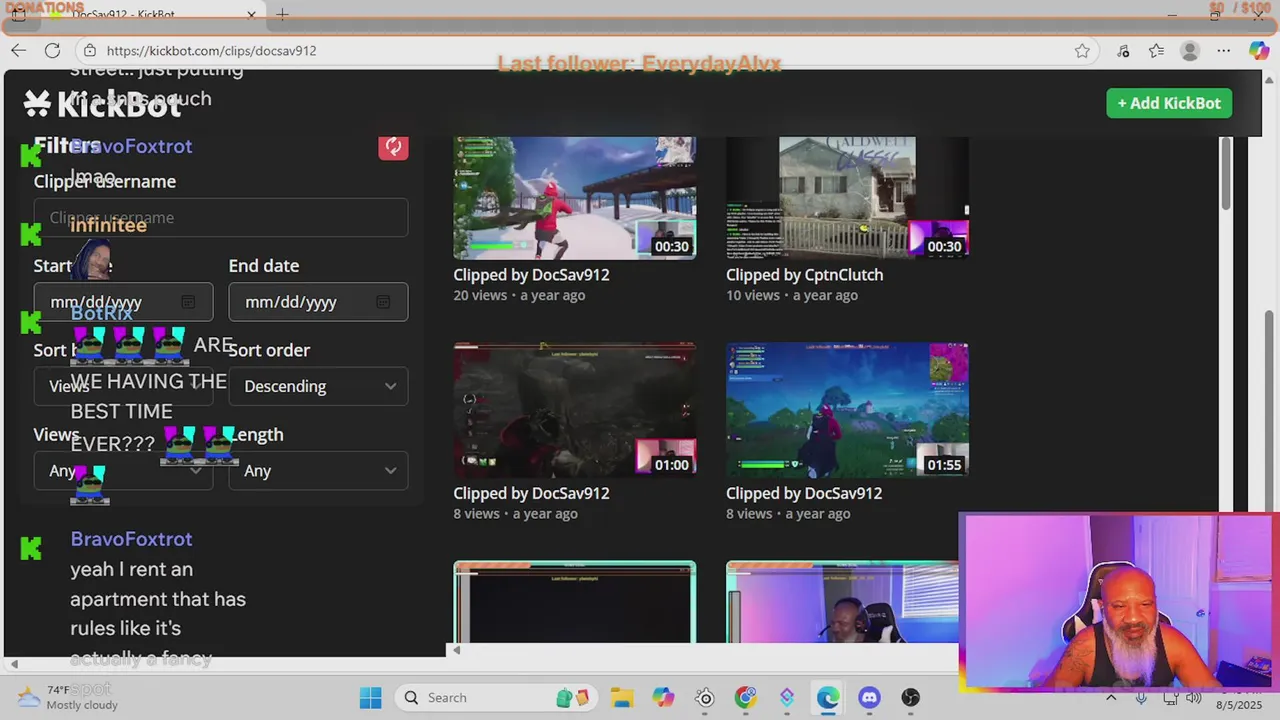Open Sort by Views dropdown
The height and width of the screenshot is (720, 1280).
point(123,386)
